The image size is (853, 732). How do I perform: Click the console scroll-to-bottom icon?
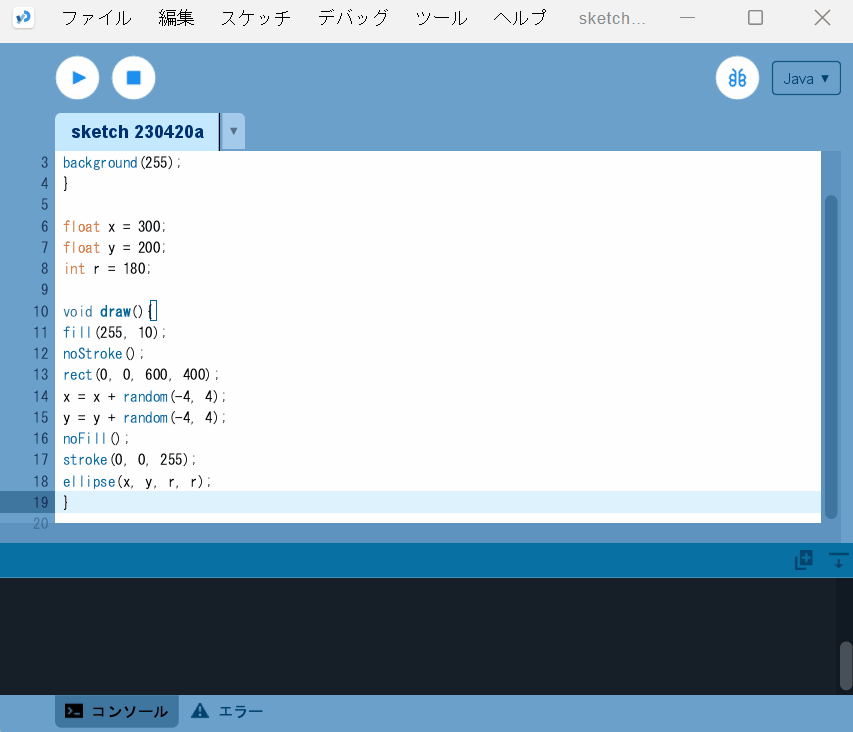[x=838, y=561]
